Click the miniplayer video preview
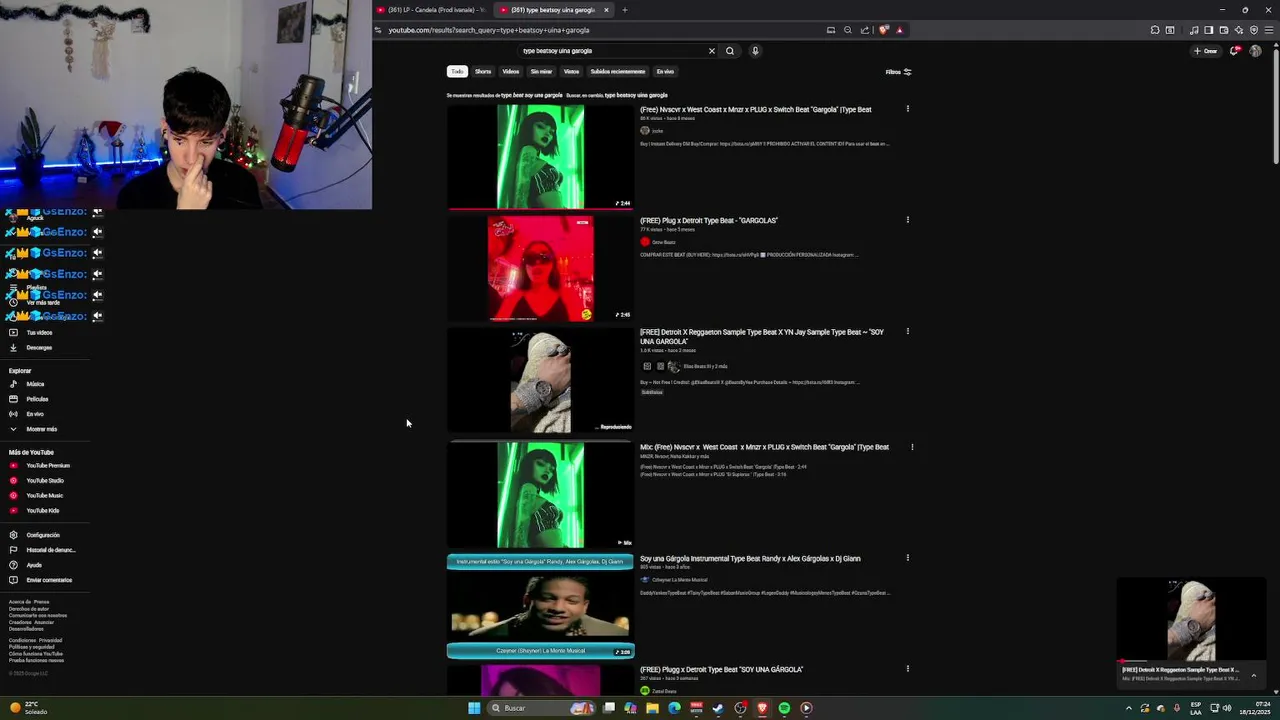The width and height of the screenshot is (1280, 720). 1191,620
